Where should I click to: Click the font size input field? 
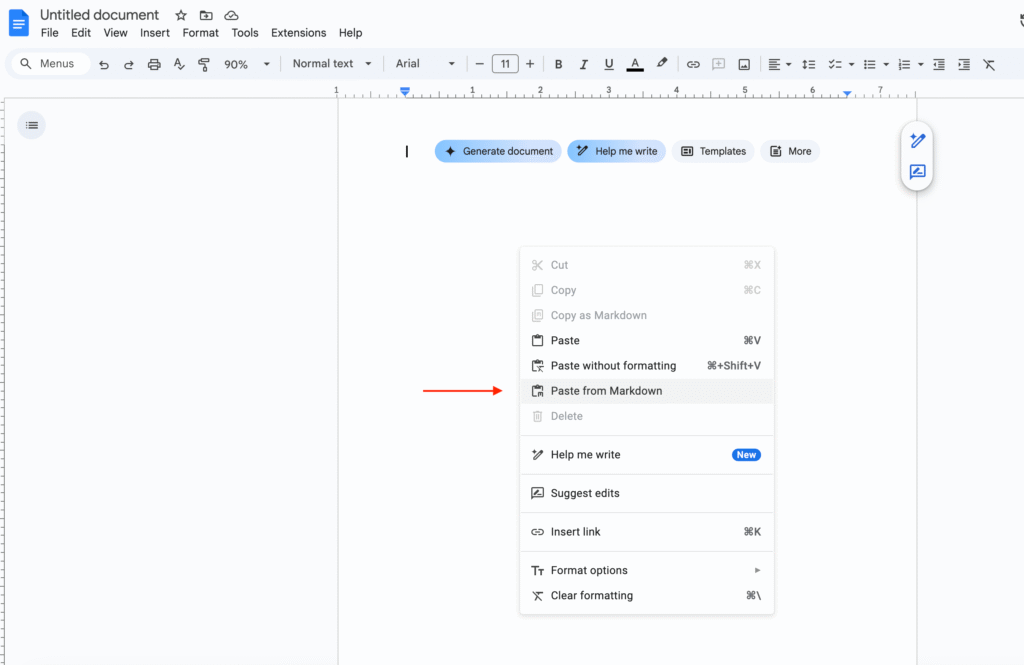coord(505,64)
